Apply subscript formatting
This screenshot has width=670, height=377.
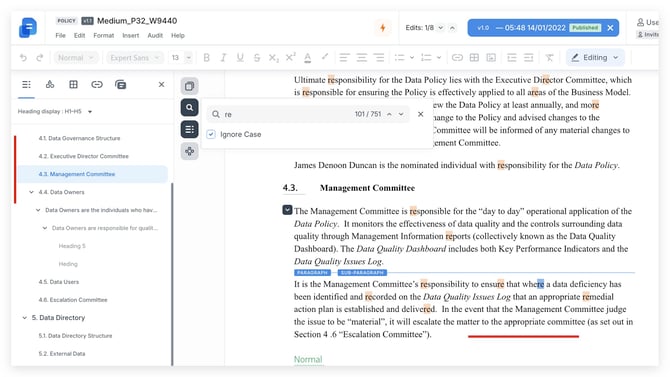click(x=273, y=58)
